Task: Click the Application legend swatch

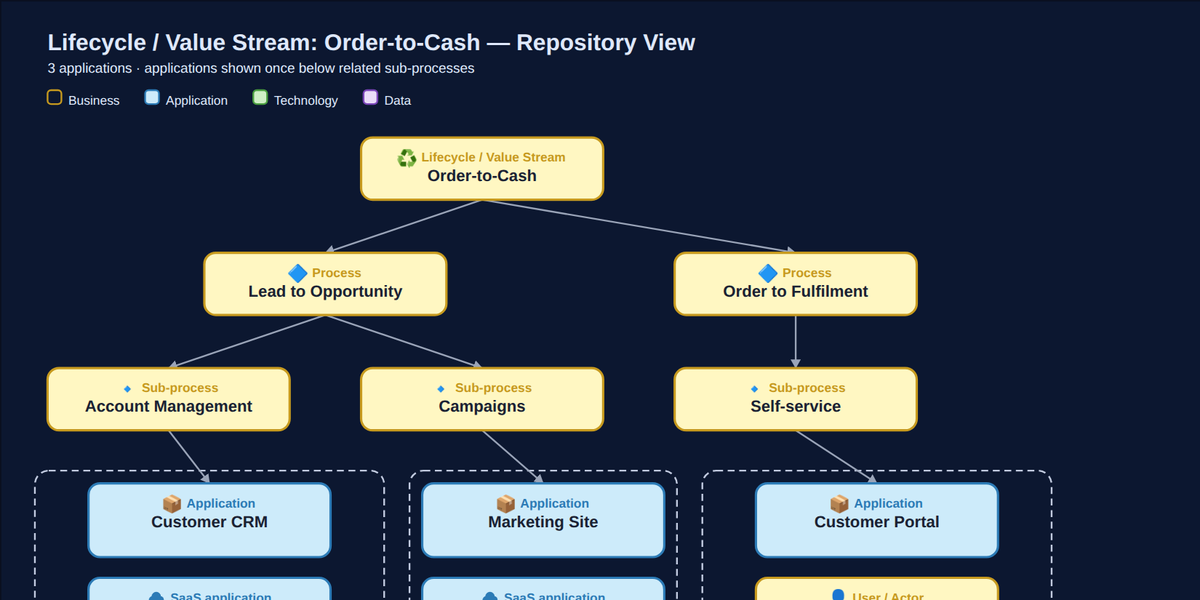Action: point(152,98)
